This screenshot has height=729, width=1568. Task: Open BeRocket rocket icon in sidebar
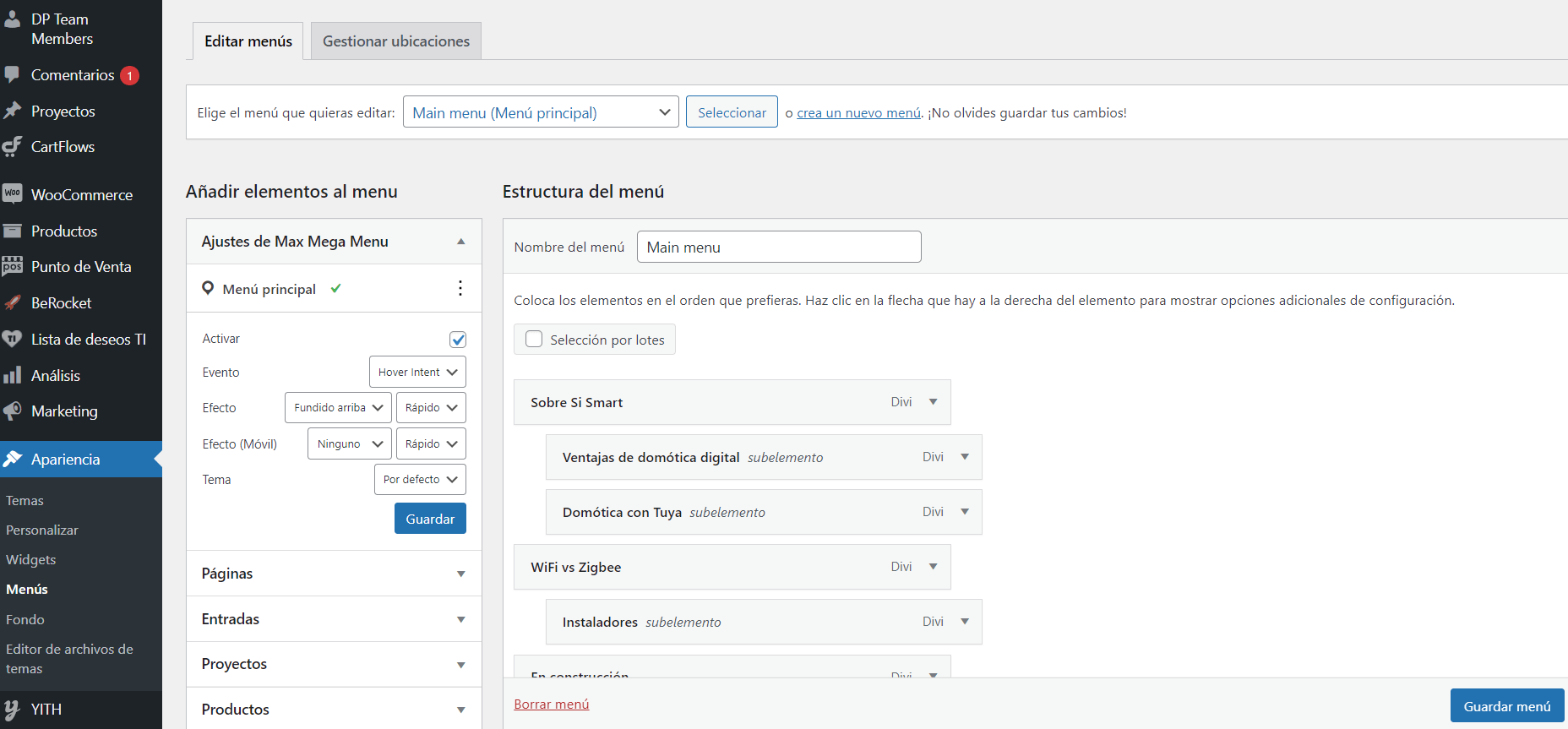tap(12, 303)
